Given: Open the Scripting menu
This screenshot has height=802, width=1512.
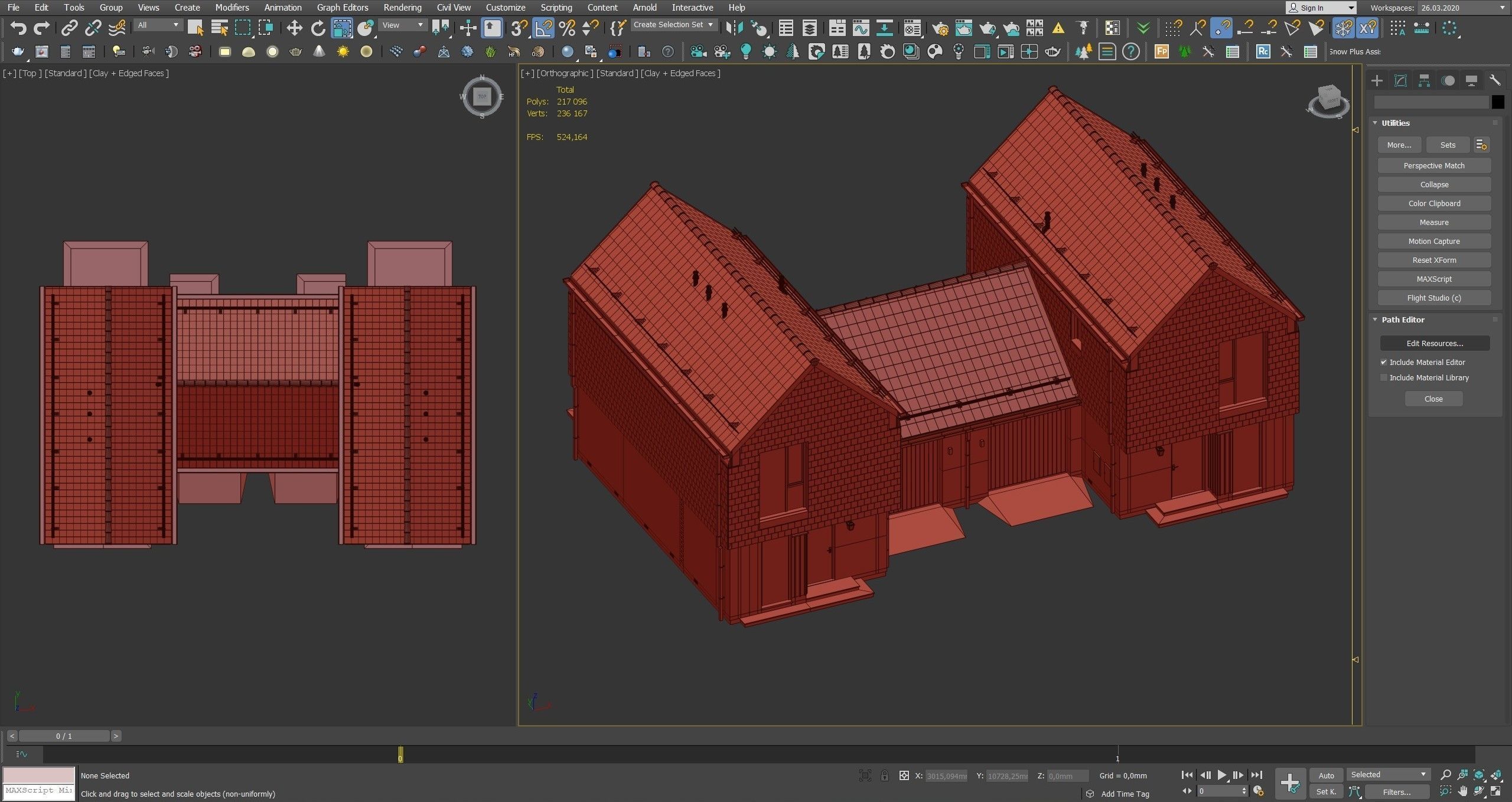Looking at the screenshot, I should click(556, 8).
